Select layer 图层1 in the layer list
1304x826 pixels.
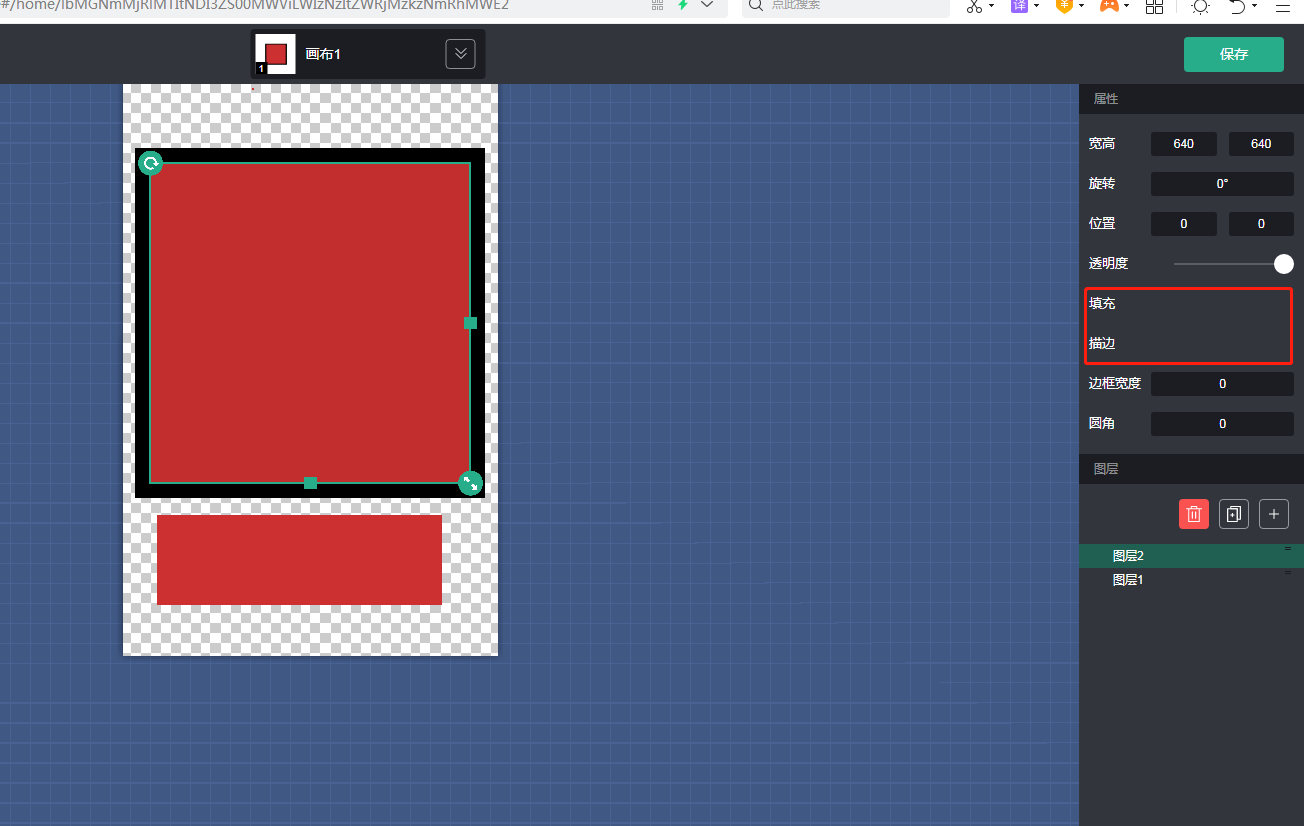tap(1191, 580)
